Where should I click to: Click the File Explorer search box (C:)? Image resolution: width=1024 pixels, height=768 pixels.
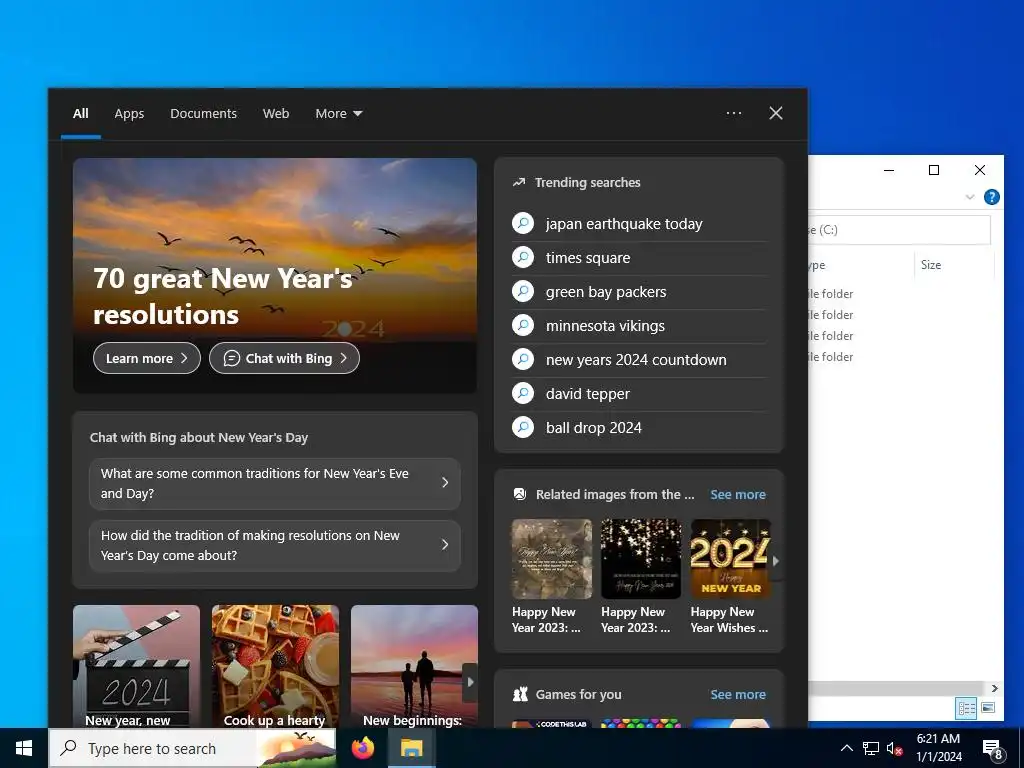click(x=899, y=230)
